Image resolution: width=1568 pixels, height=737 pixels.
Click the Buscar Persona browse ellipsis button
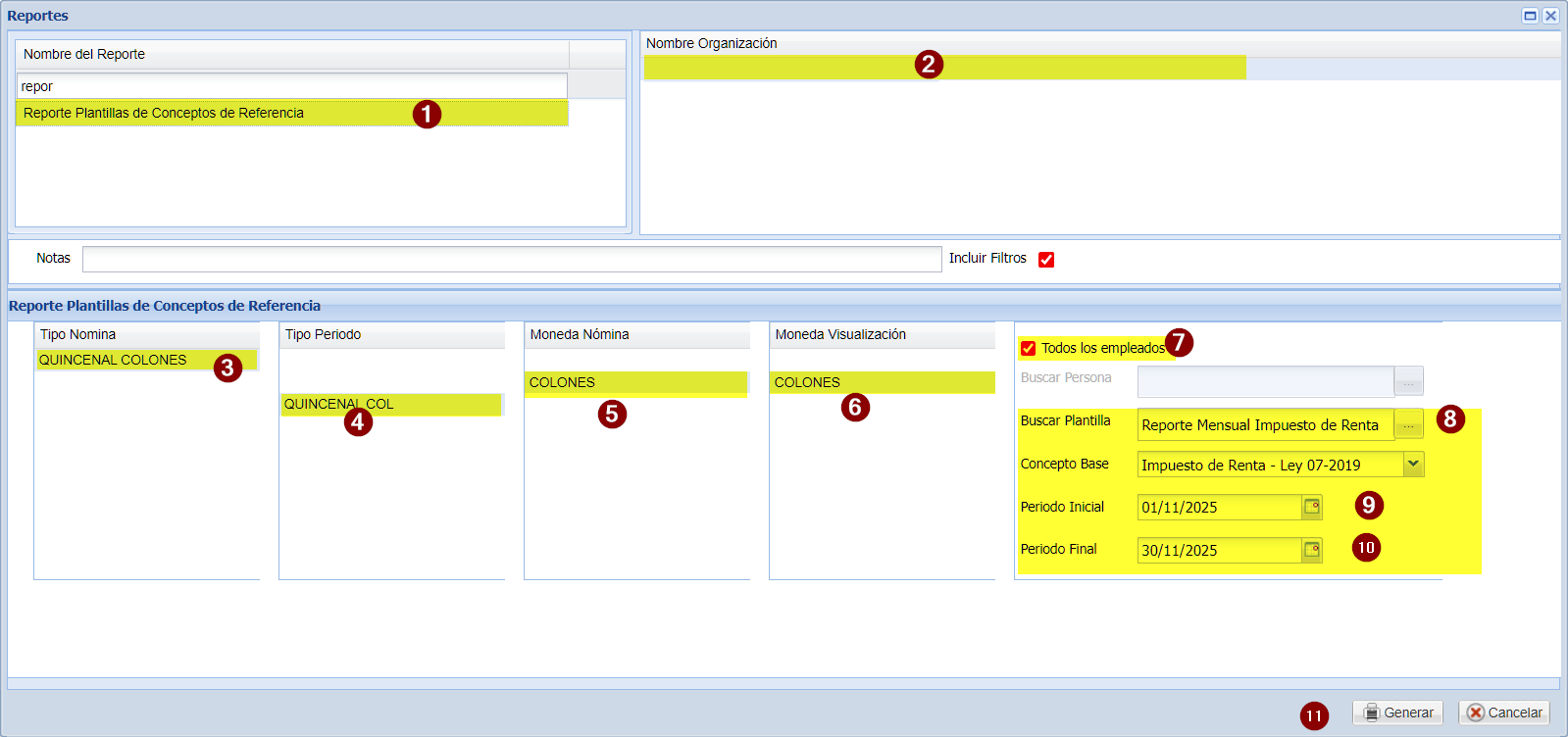pyautogui.click(x=1408, y=381)
